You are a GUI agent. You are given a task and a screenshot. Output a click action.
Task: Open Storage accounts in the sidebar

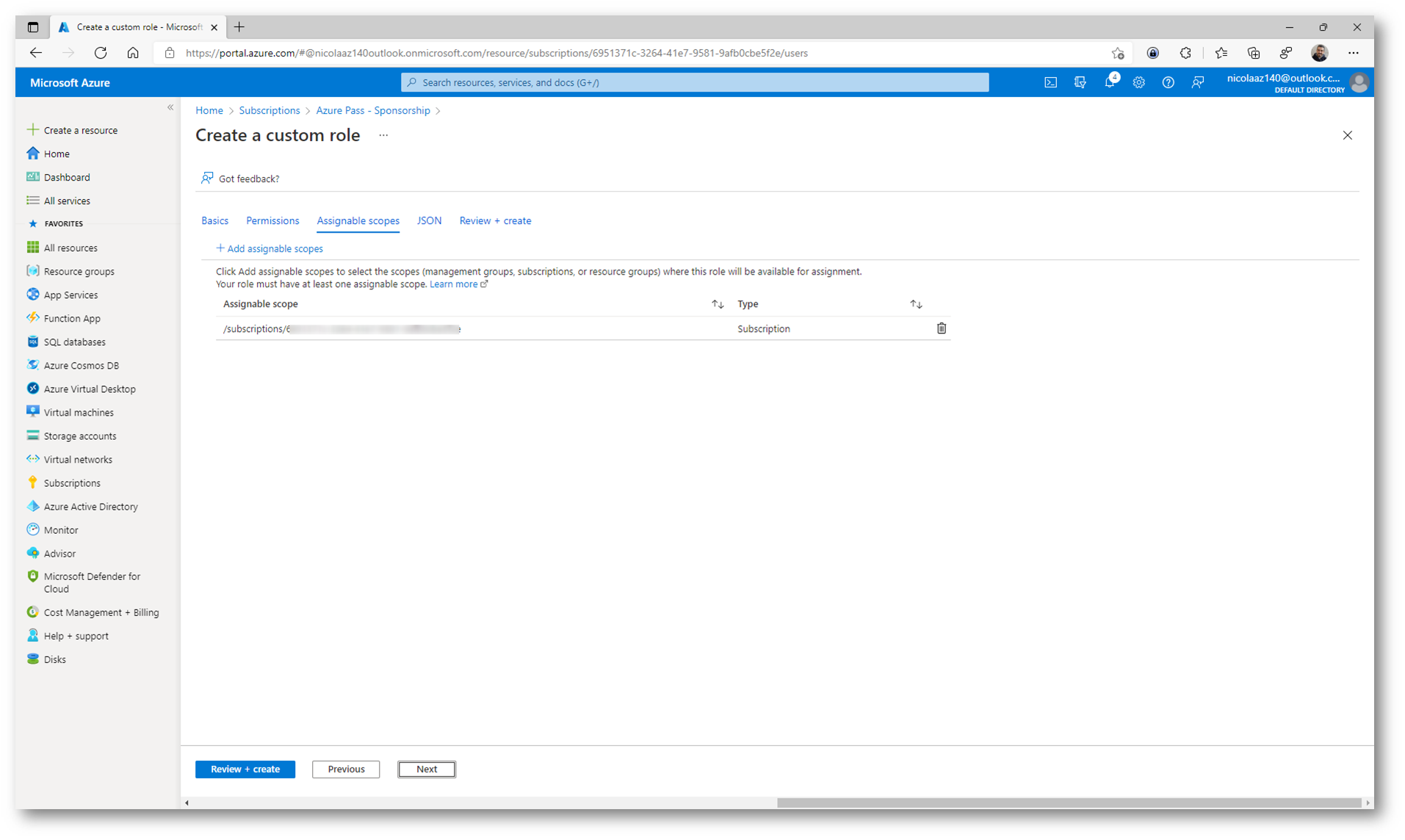click(71, 435)
